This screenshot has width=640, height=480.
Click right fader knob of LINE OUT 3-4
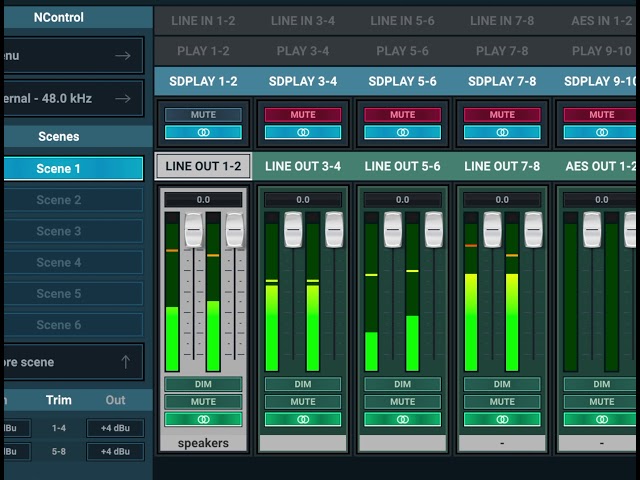point(334,230)
